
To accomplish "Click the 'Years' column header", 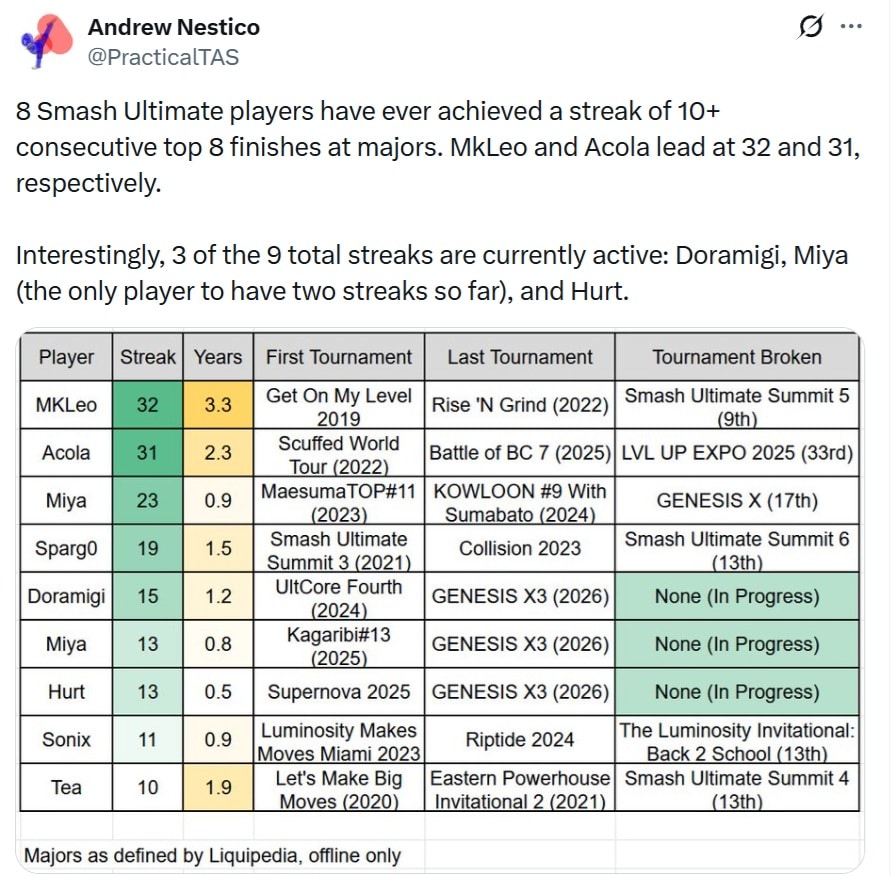I will [x=217, y=357].
